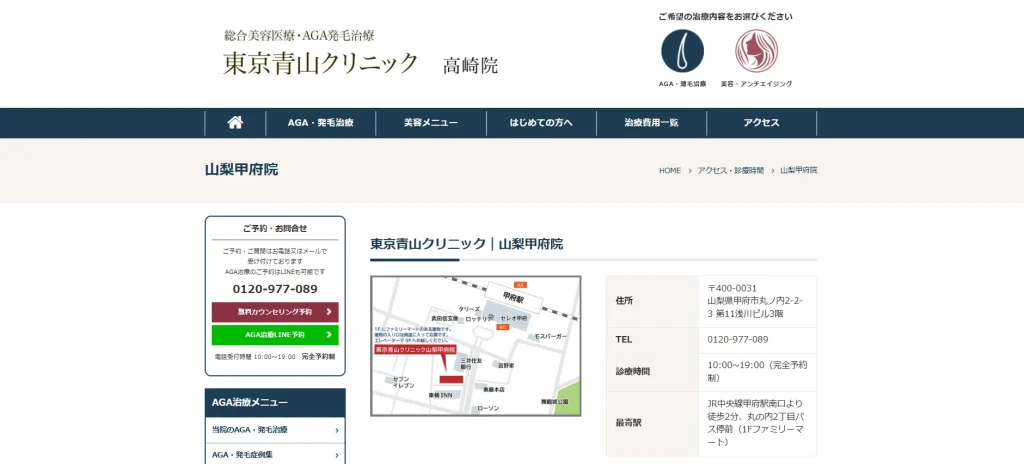The width and height of the screenshot is (1024, 464).
Task: Click the ご予約・お問合せ box title
Action: [275, 229]
